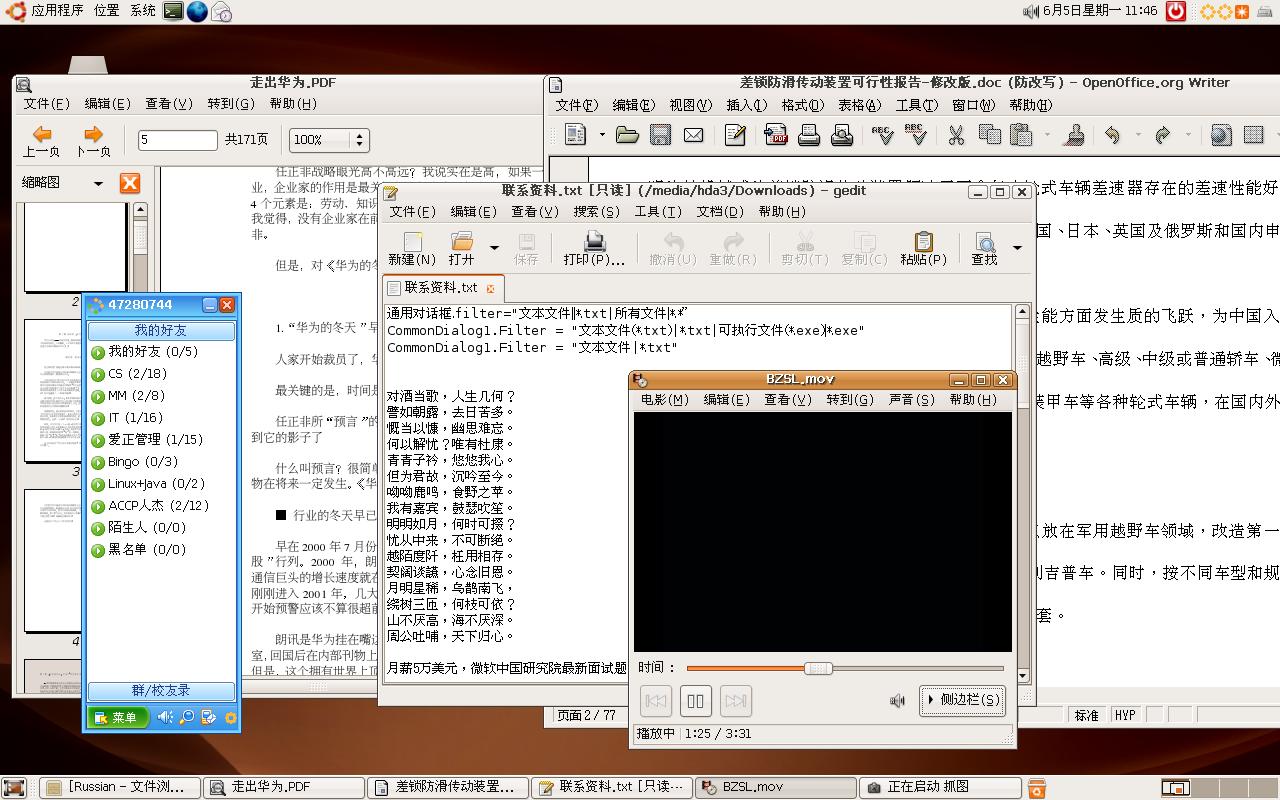
Task: Select 联系资料.txt tab in gedit
Action: pos(441,288)
